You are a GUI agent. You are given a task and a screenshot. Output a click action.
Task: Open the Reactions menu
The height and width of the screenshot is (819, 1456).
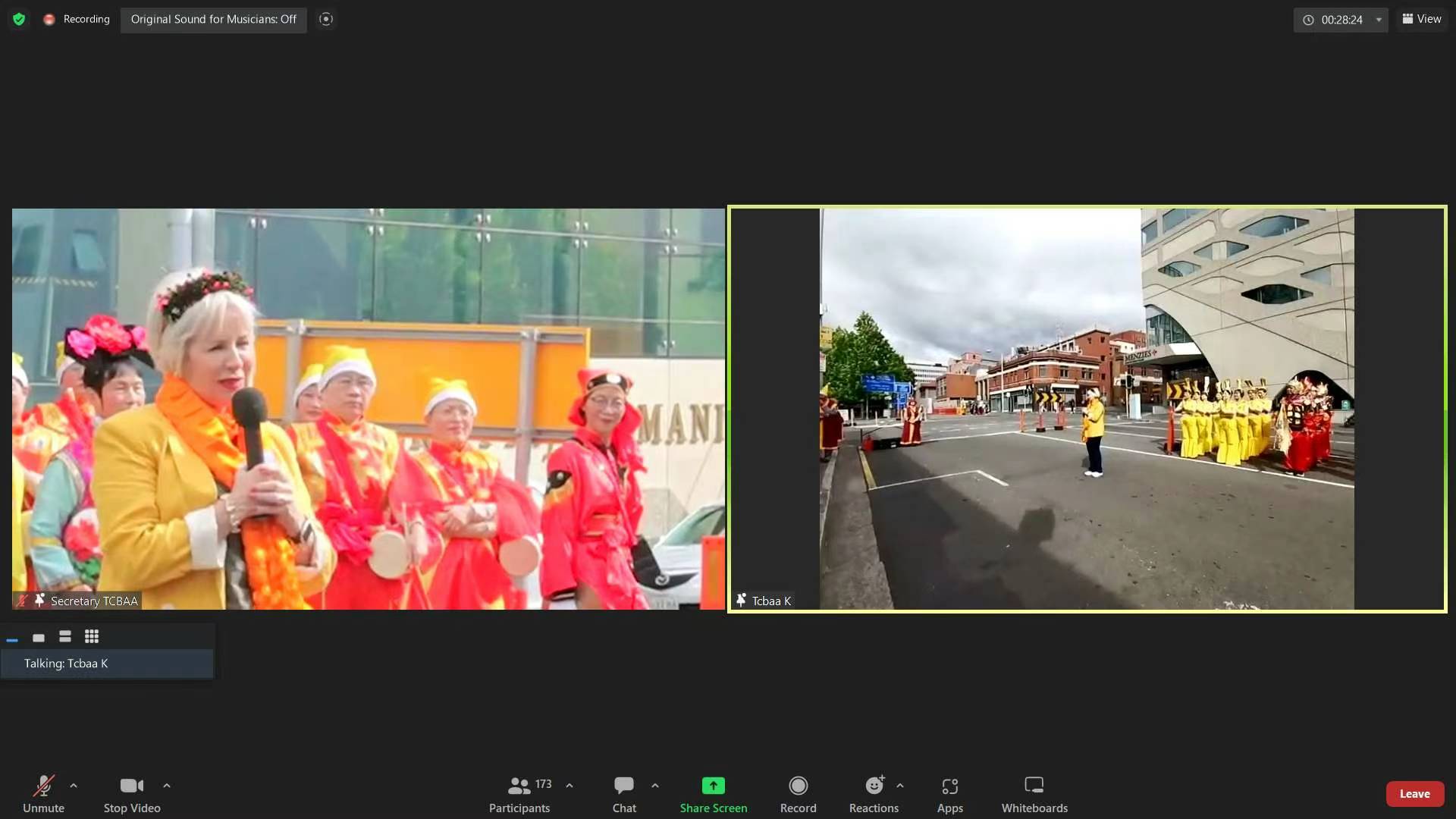tap(874, 793)
